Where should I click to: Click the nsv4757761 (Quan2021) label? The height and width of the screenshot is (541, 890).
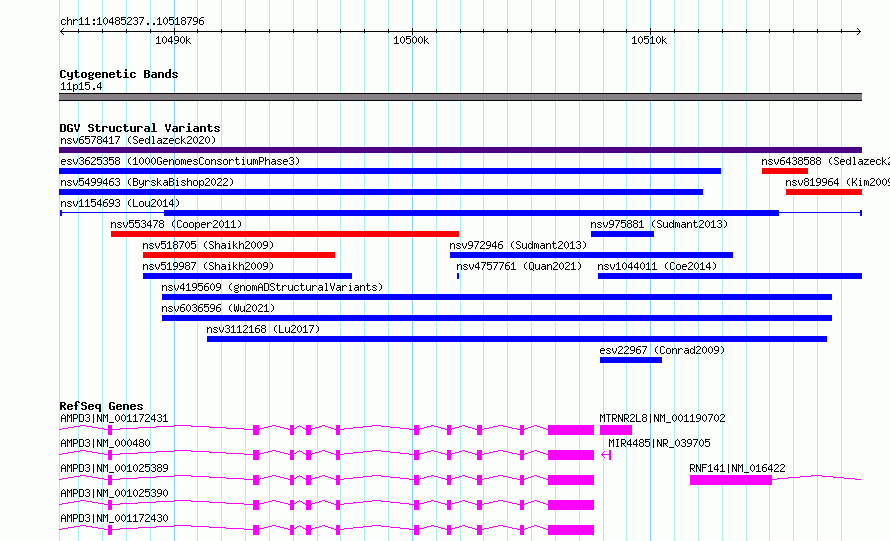(x=519, y=266)
